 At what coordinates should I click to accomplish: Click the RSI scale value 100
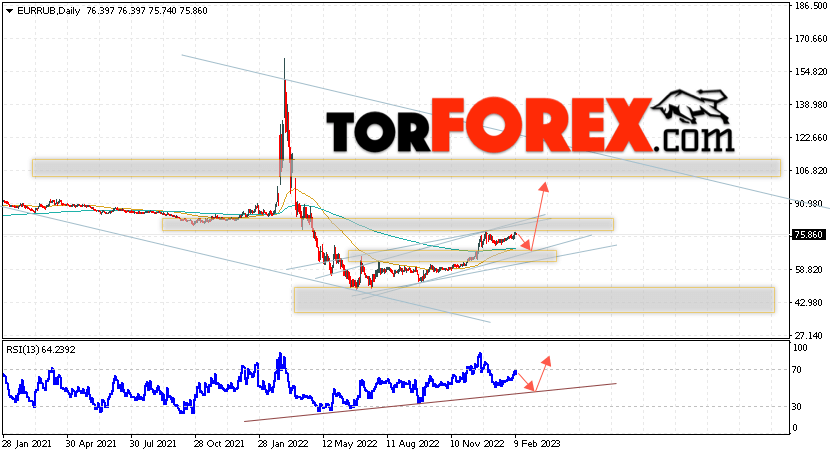click(800, 348)
